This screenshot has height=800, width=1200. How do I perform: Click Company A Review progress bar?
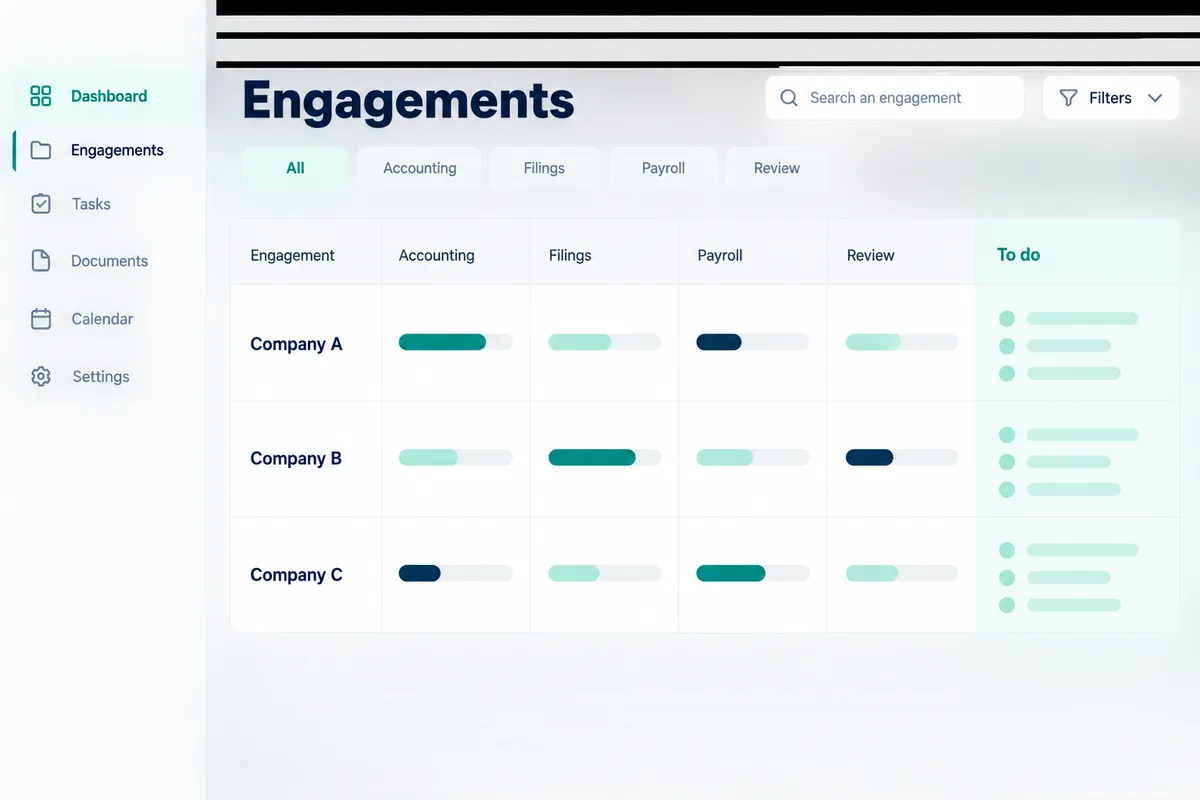pyautogui.click(x=902, y=342)
